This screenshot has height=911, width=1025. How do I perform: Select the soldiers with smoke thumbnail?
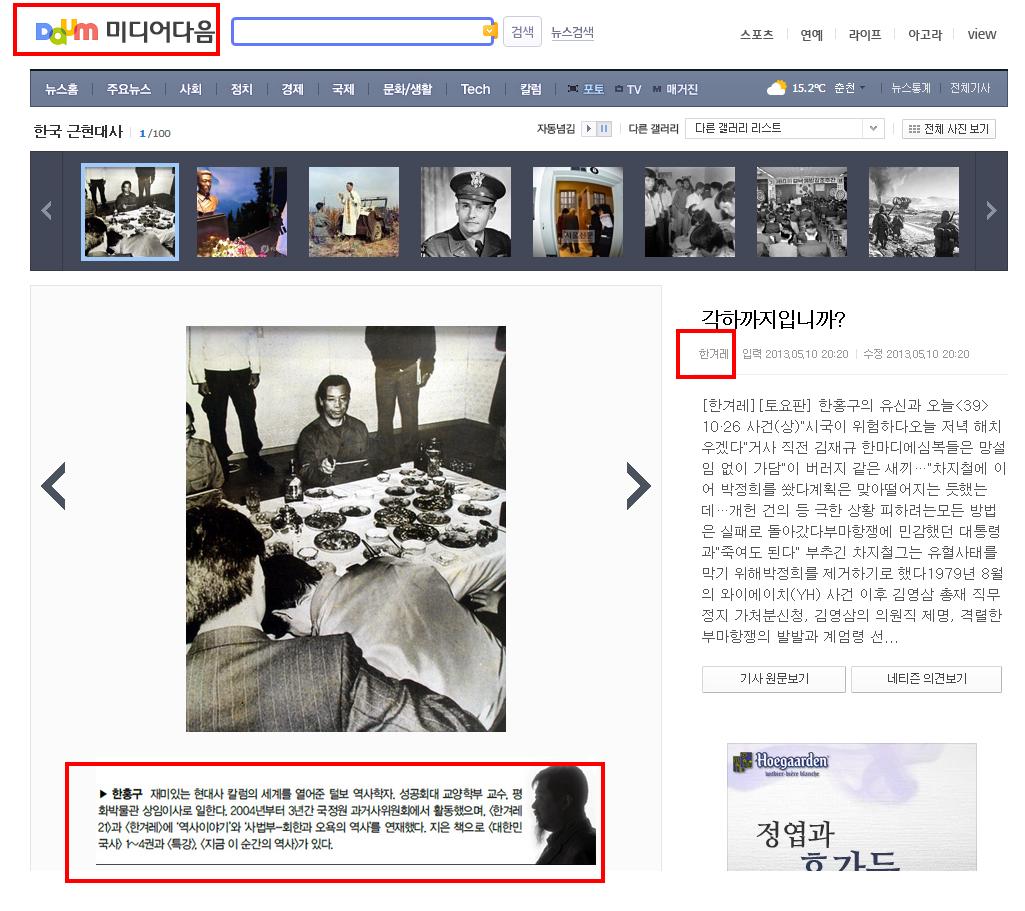coord(914,212)
